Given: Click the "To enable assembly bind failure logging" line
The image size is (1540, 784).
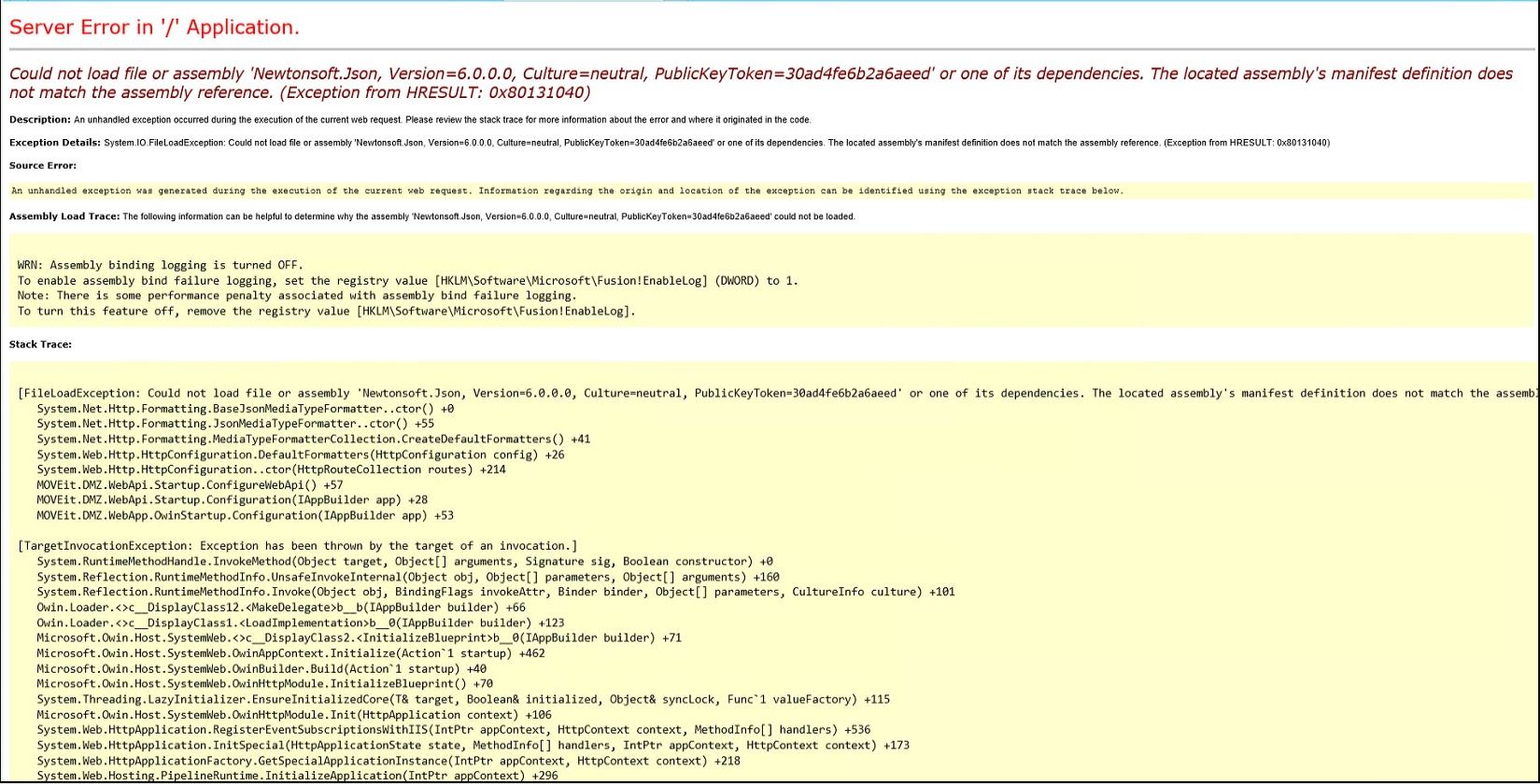Looking at the screenshot, I should (x=408, y=280).
